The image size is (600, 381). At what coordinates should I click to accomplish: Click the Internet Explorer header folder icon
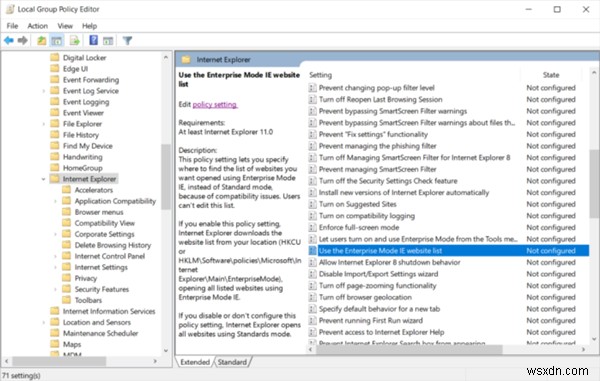(186, 60)
